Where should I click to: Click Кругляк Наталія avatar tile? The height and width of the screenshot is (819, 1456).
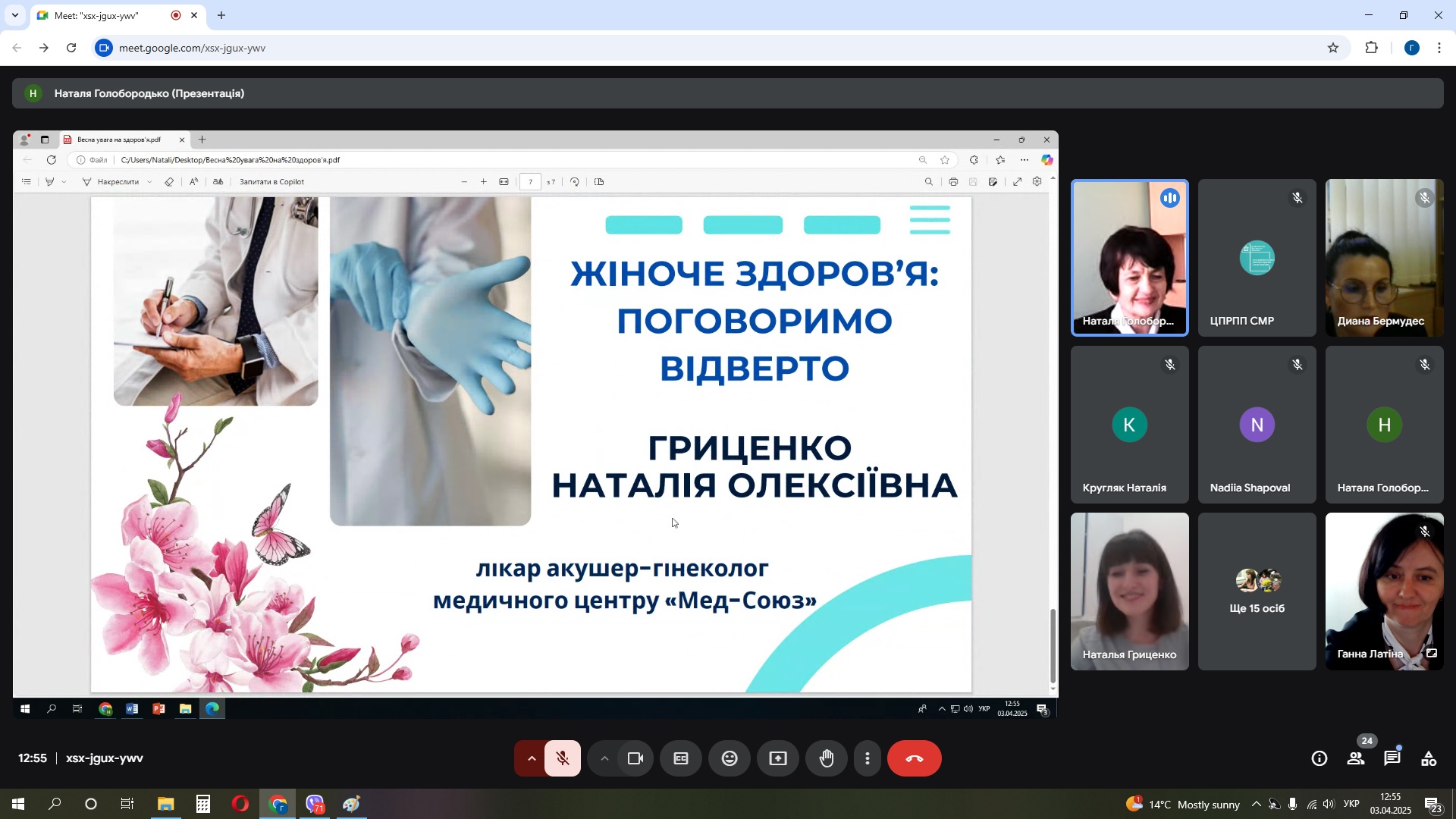[1129, 425]
